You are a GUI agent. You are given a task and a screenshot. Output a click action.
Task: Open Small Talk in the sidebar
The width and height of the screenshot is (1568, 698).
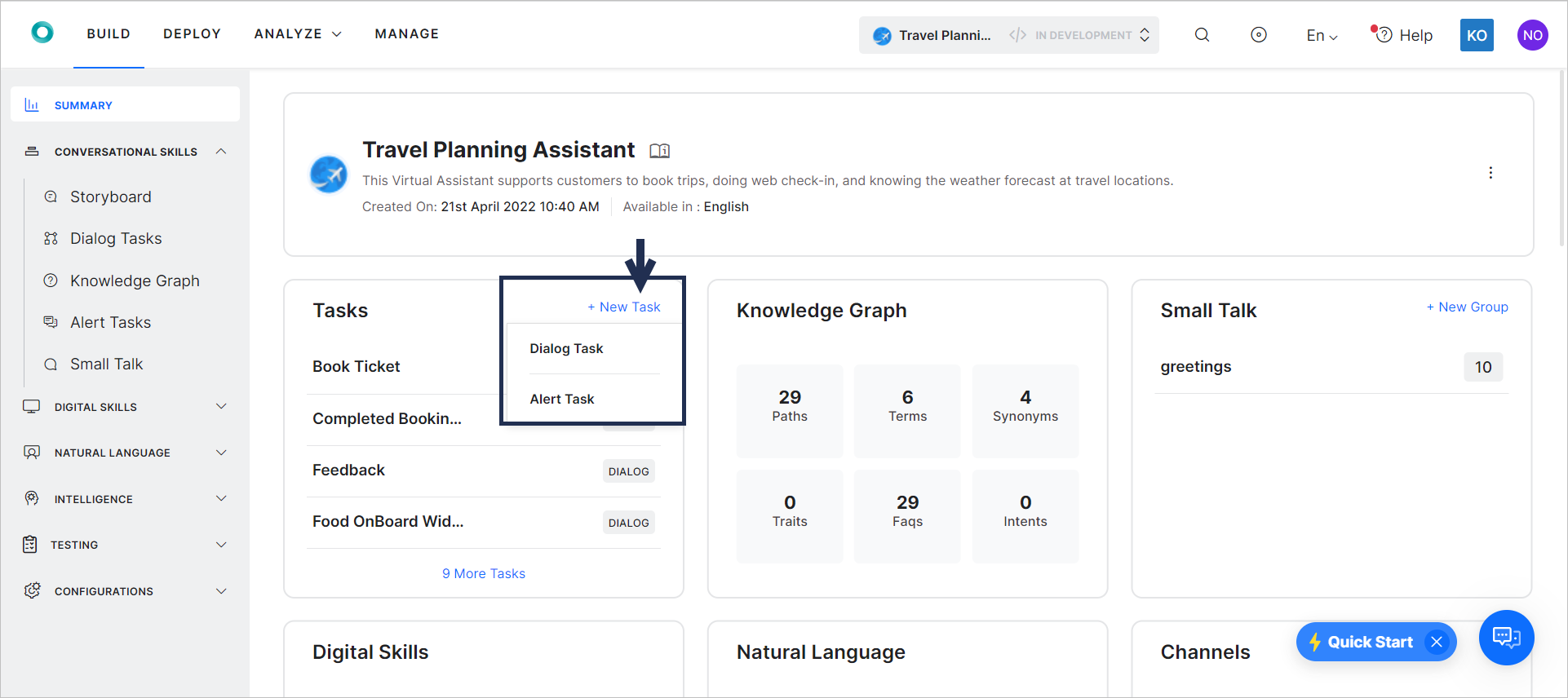tap(106, 364)
